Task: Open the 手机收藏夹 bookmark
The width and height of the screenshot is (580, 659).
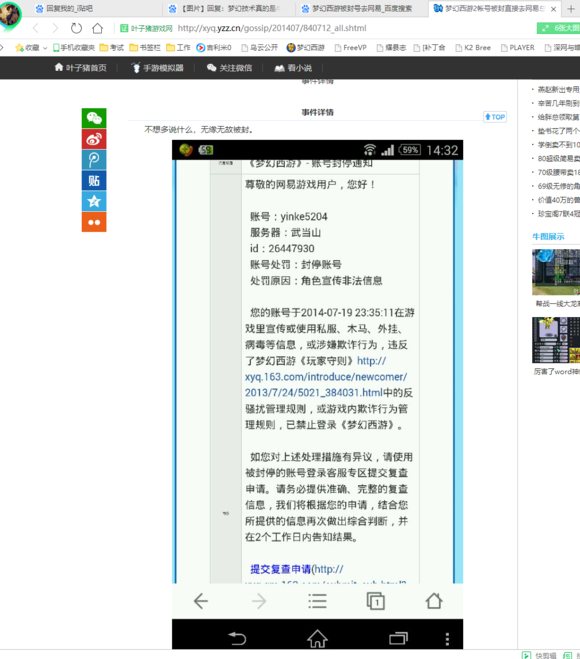Action: 74,47
